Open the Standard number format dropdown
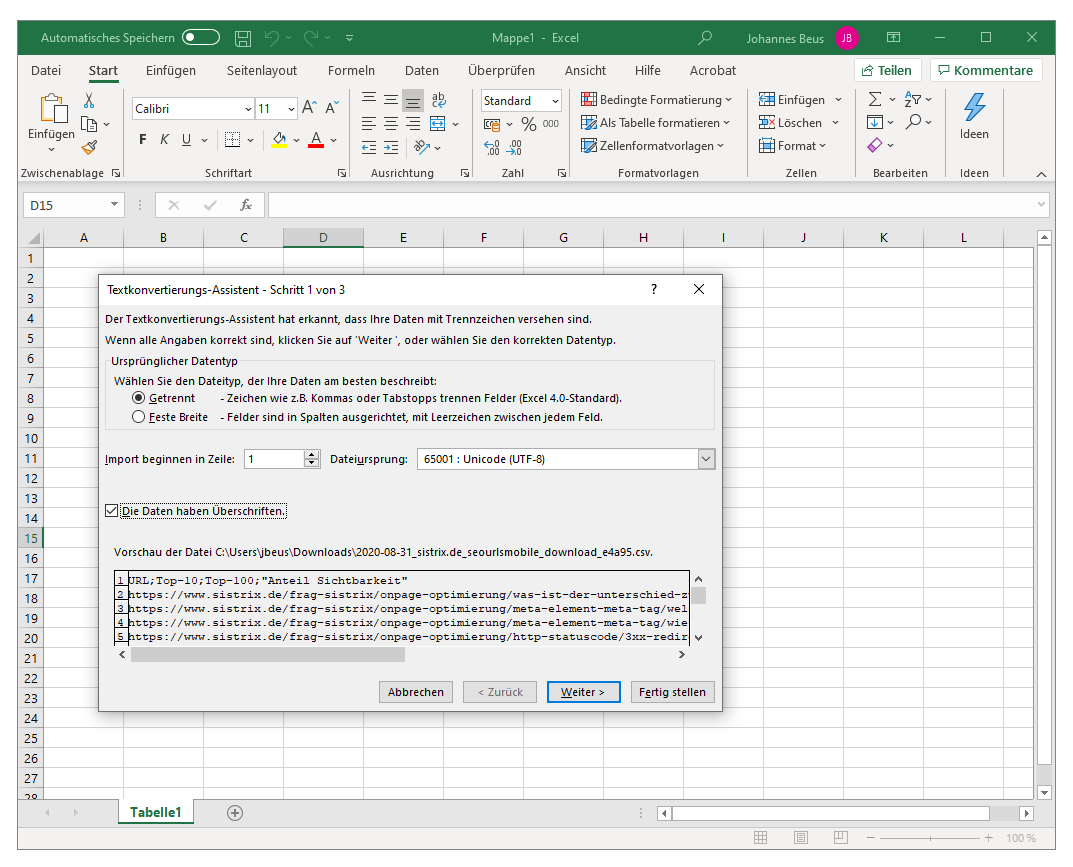Screen dimensions: 1073x867 point(554,101)
